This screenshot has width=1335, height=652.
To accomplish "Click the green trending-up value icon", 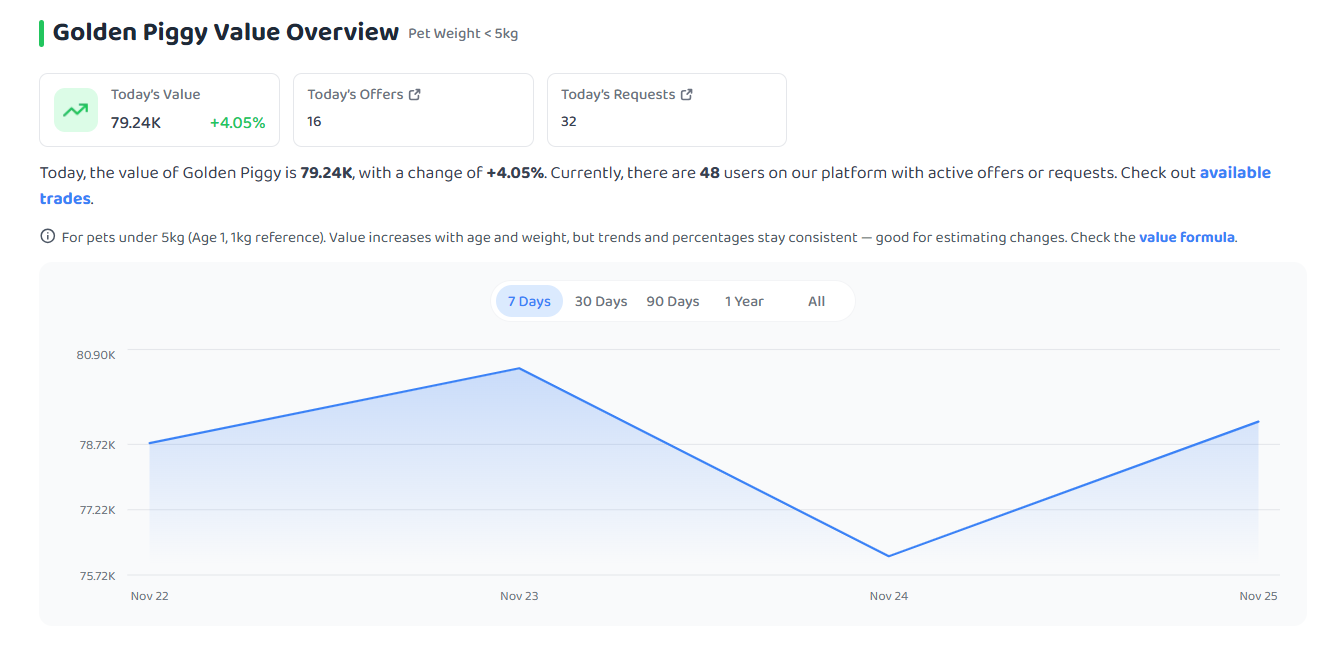I will (76, 110).
